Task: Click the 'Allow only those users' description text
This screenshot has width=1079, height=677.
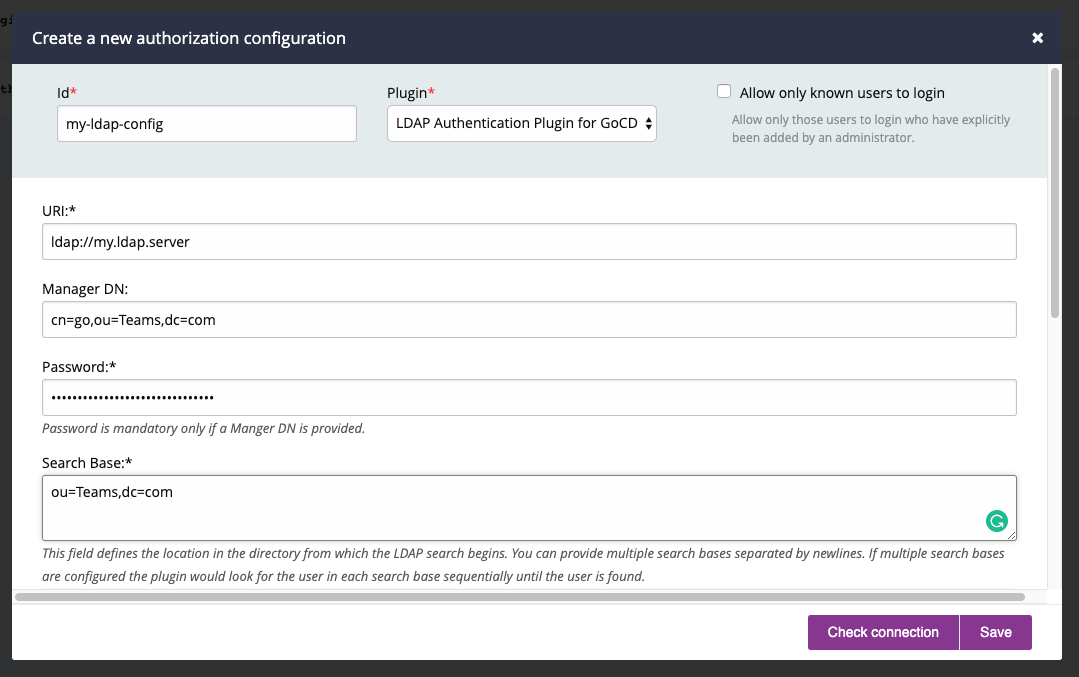Action: point(870,129)
